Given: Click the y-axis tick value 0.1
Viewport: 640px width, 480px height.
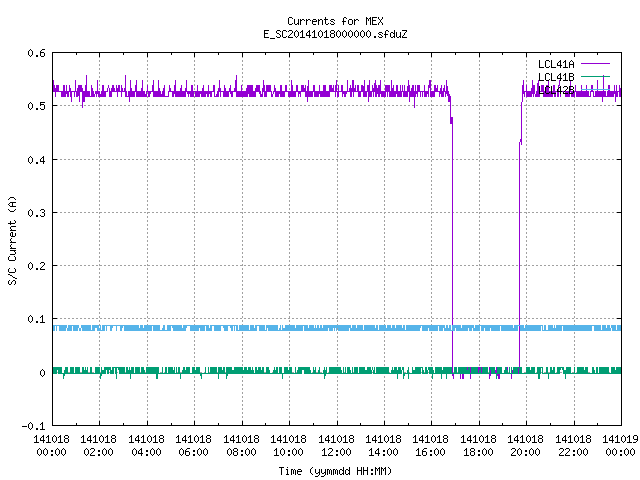Looking at the screenshot, I should [36, 319].
